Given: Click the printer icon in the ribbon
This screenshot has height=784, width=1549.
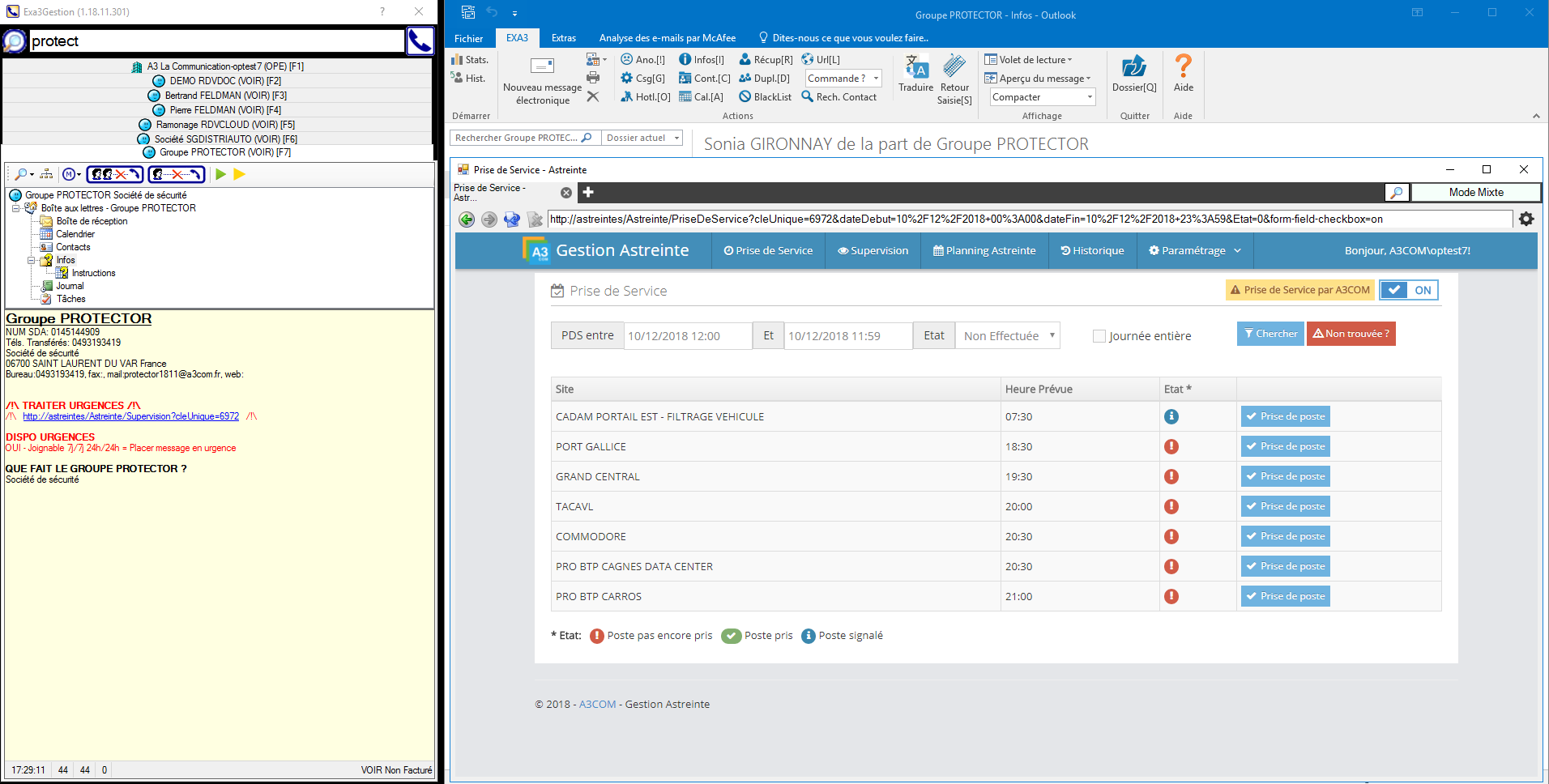Looking at the screenshot, I should 593,78.
